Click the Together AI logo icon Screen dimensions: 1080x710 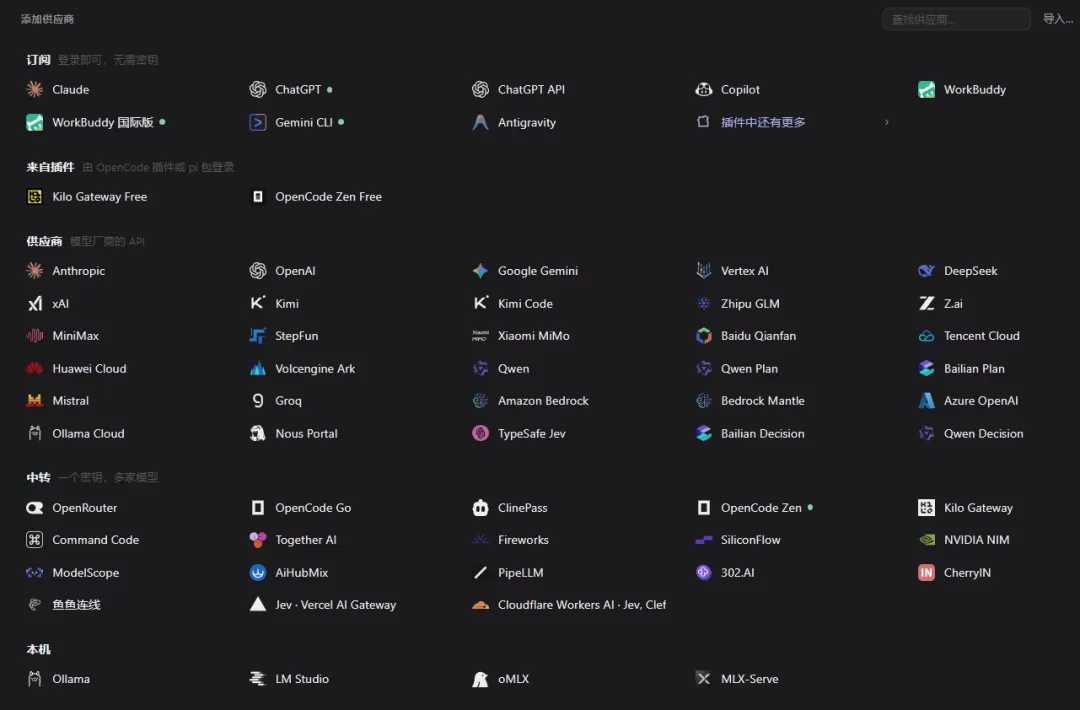coord(258,540)
